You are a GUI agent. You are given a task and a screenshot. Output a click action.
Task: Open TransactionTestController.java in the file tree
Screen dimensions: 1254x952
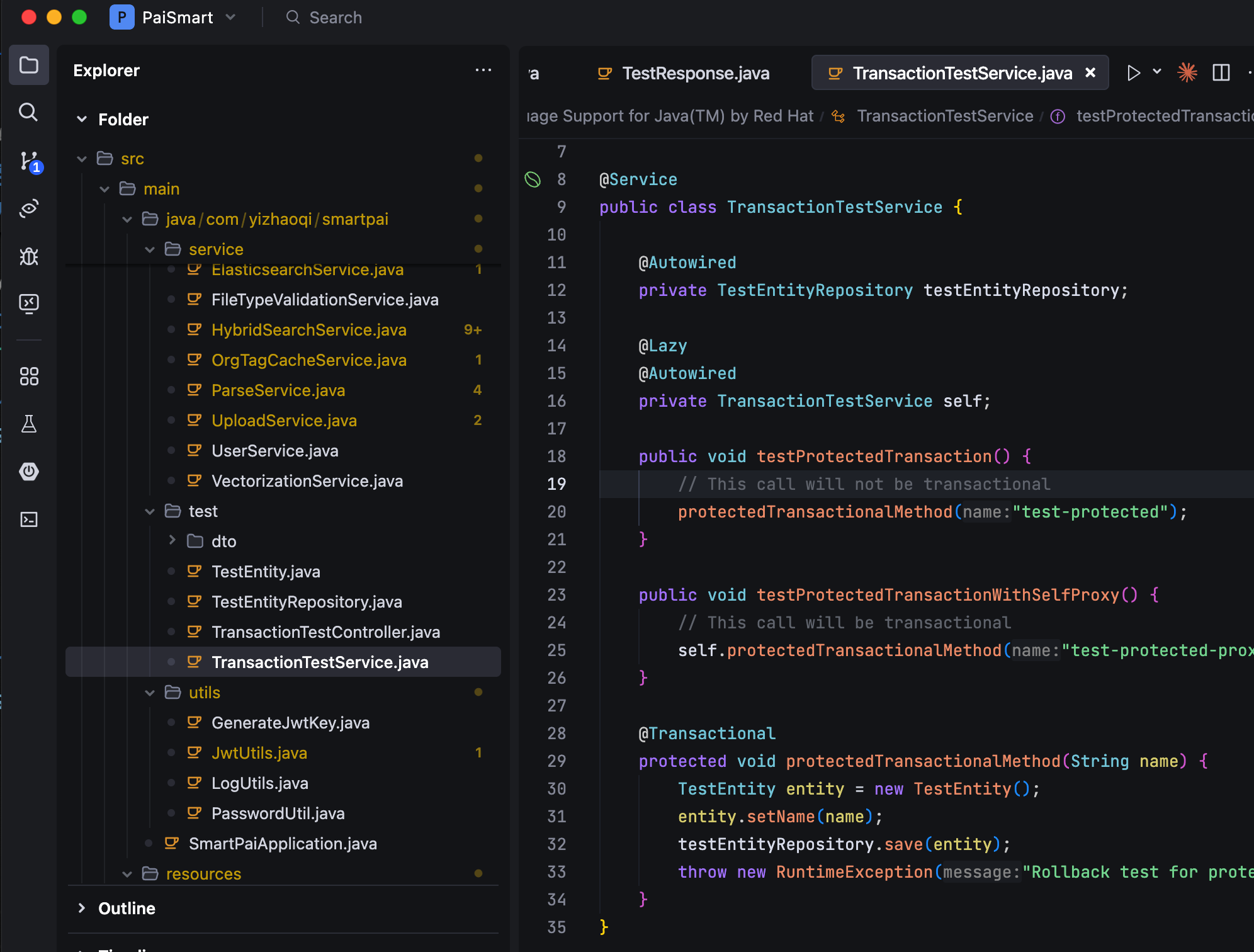pos(325,632)
